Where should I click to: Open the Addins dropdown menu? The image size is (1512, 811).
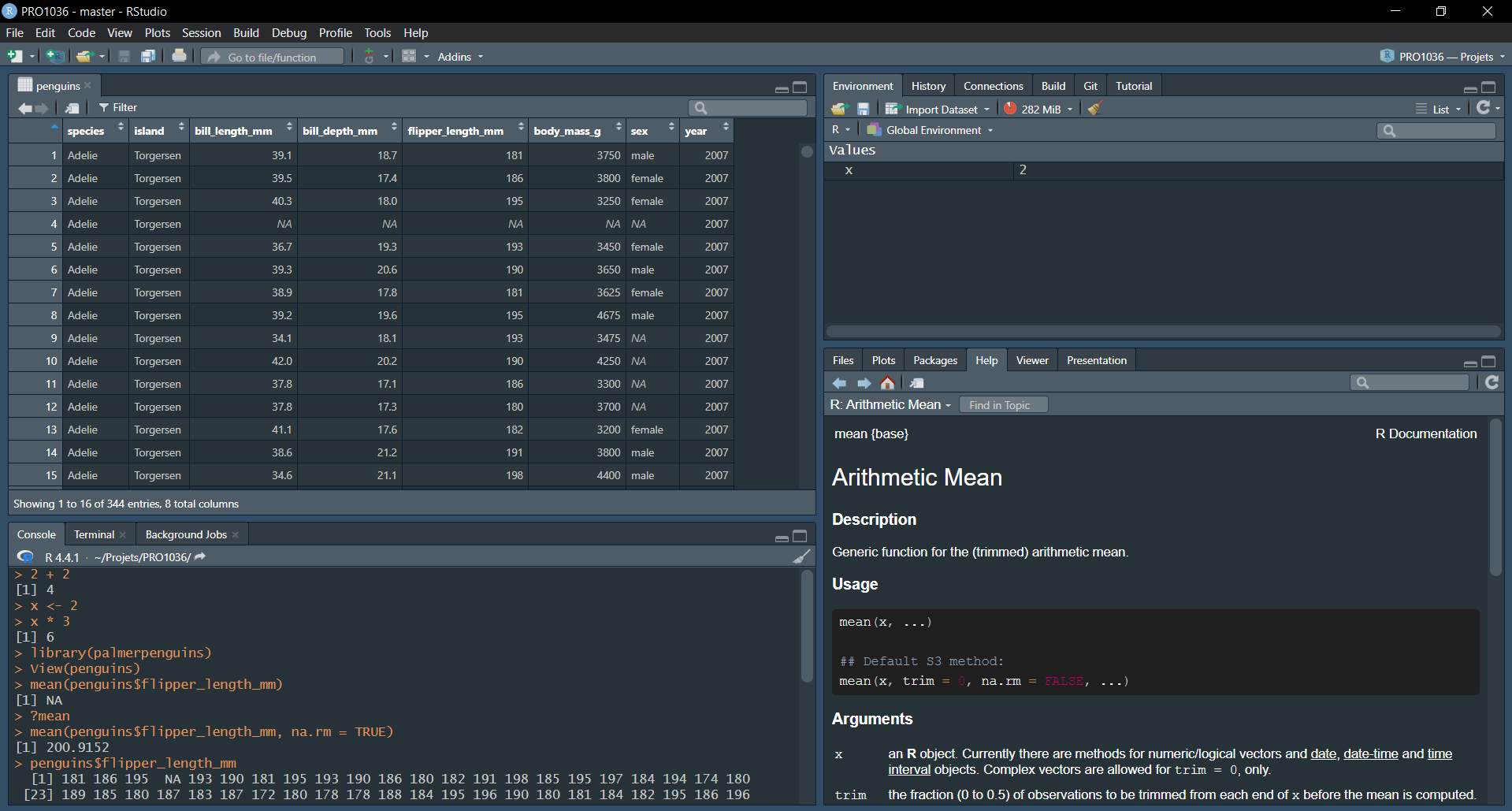pos(460,57)
